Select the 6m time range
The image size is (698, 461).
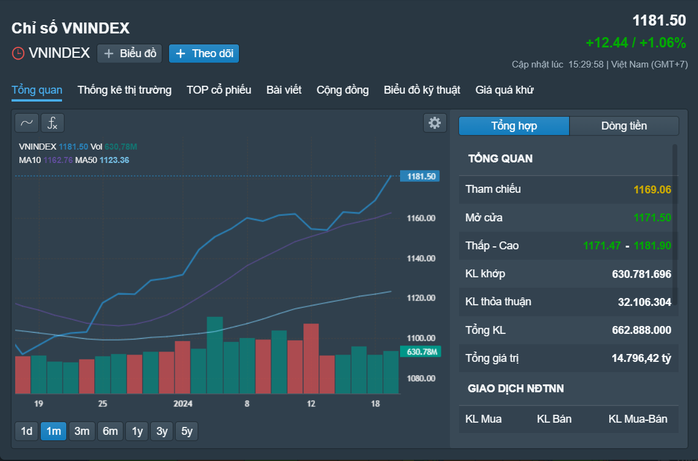[110, 431]
